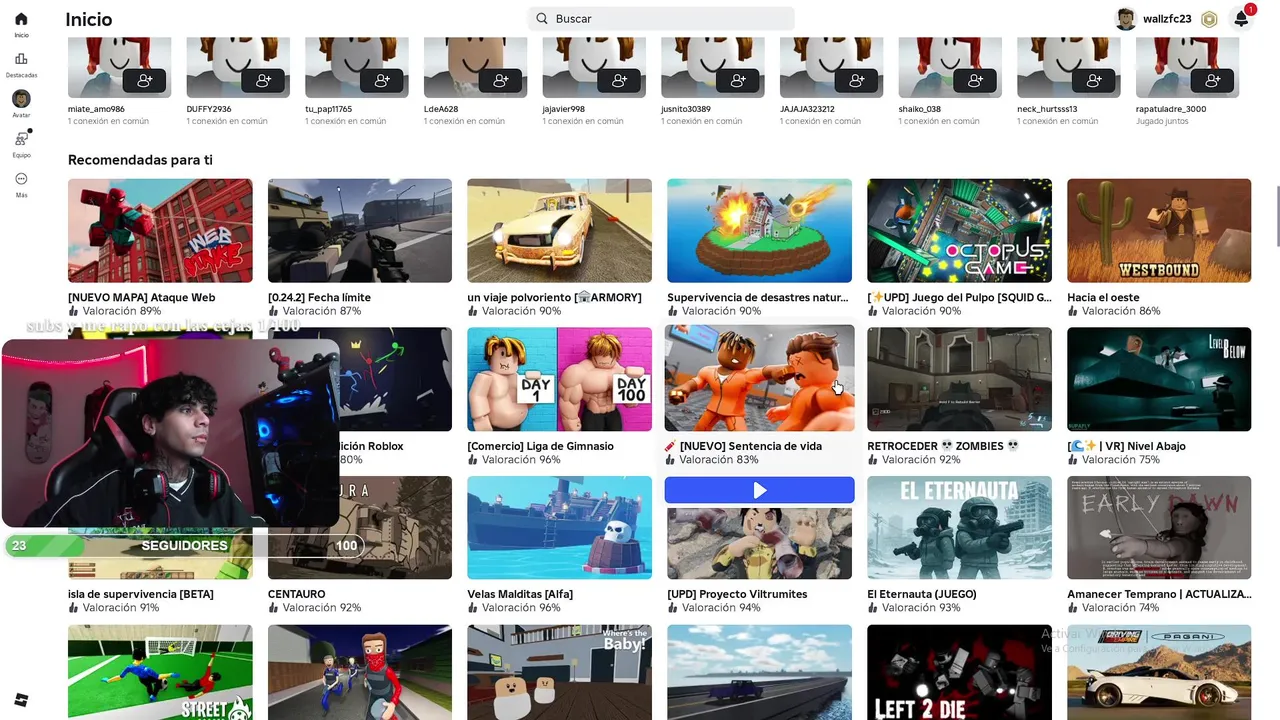This screenshot has width=1280, height=720.
Task: Add LdeA628 as friend
Action: pyautogui.click(x=501, y=80)
